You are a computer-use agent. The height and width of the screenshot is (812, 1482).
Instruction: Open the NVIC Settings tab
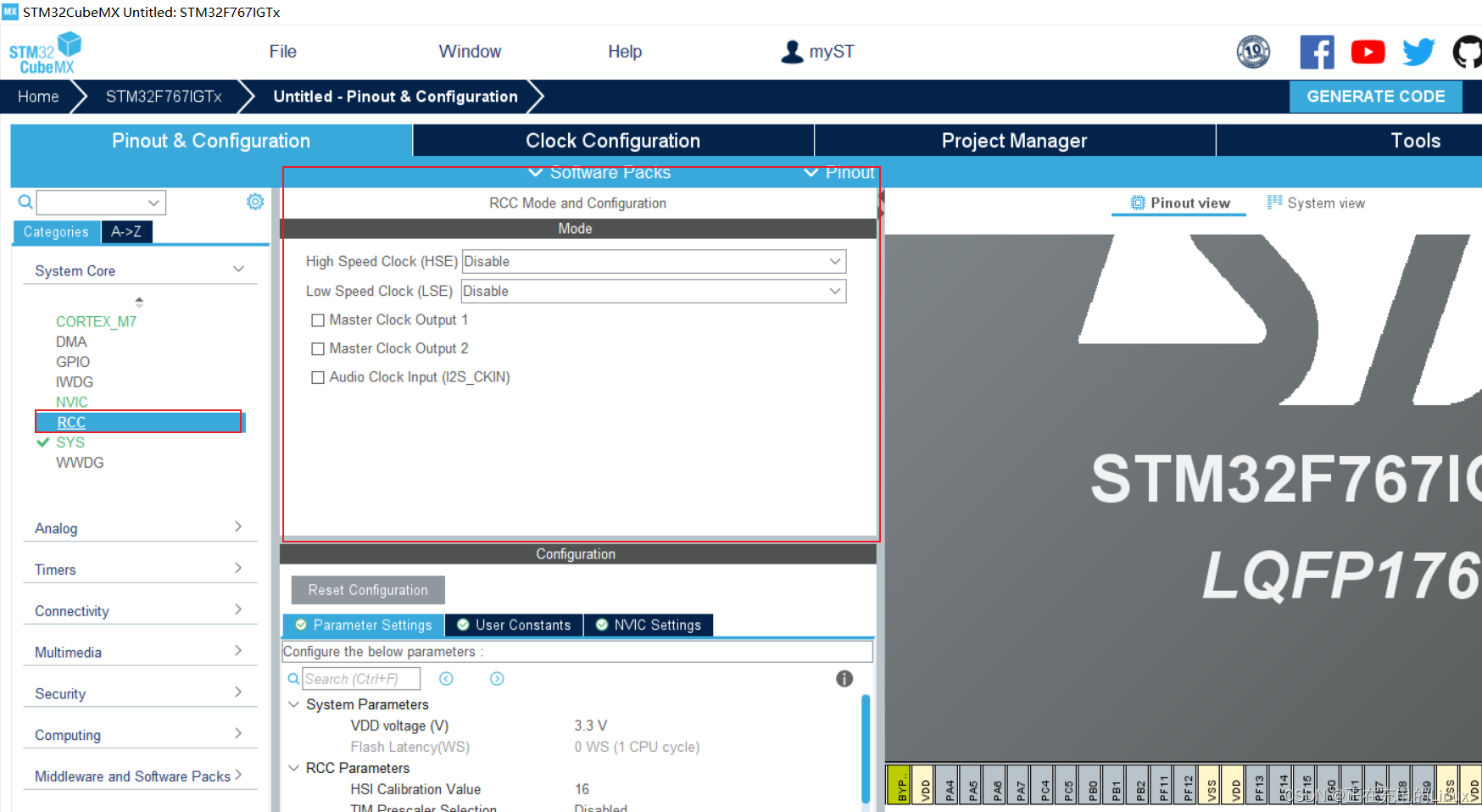(x=649, y=625)
